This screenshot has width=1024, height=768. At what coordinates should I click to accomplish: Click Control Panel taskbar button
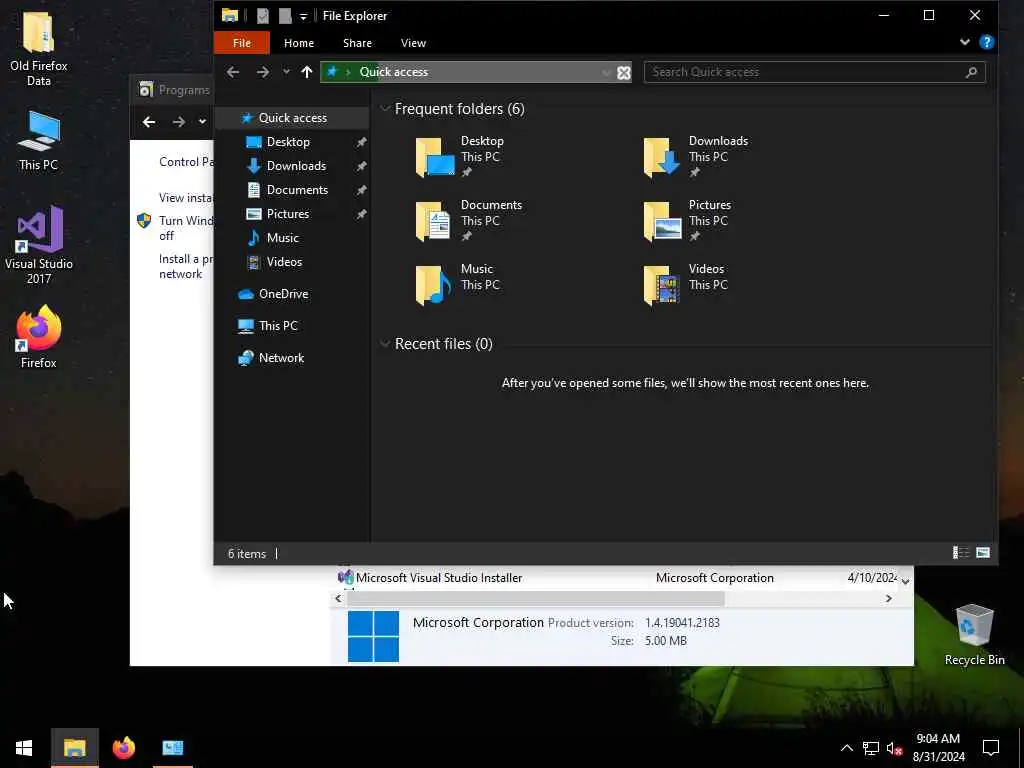point(172,748)
